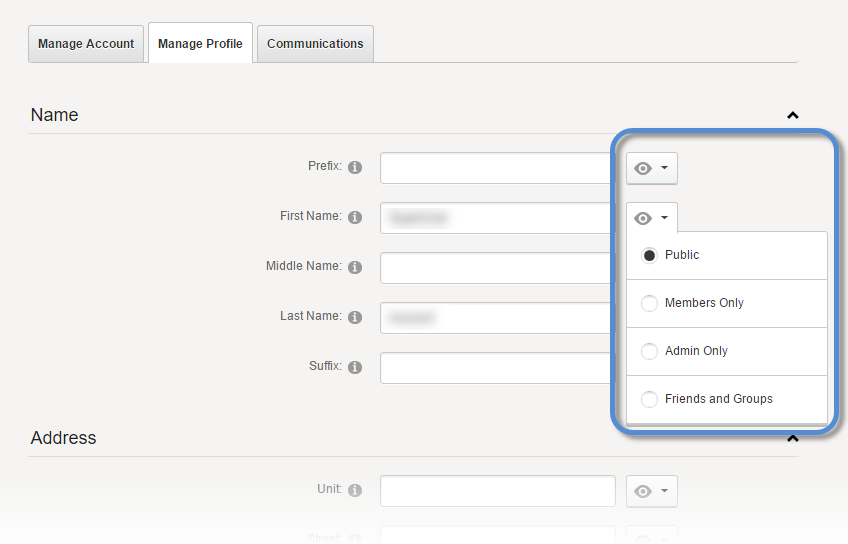
Task: Switch to the Communications tab
Action: tap(315, 44)
